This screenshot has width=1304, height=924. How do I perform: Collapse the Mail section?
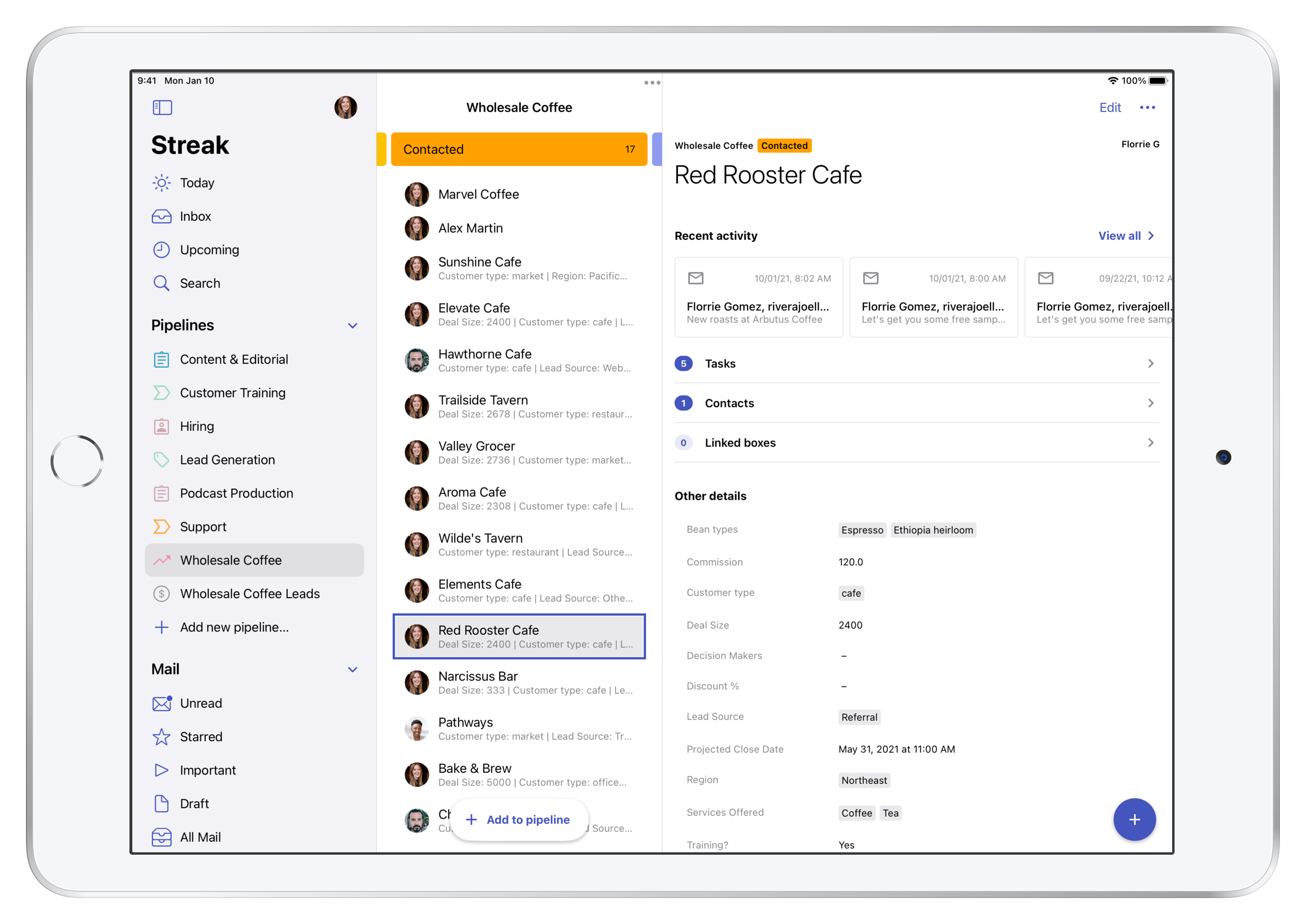[x=353, y=670]
